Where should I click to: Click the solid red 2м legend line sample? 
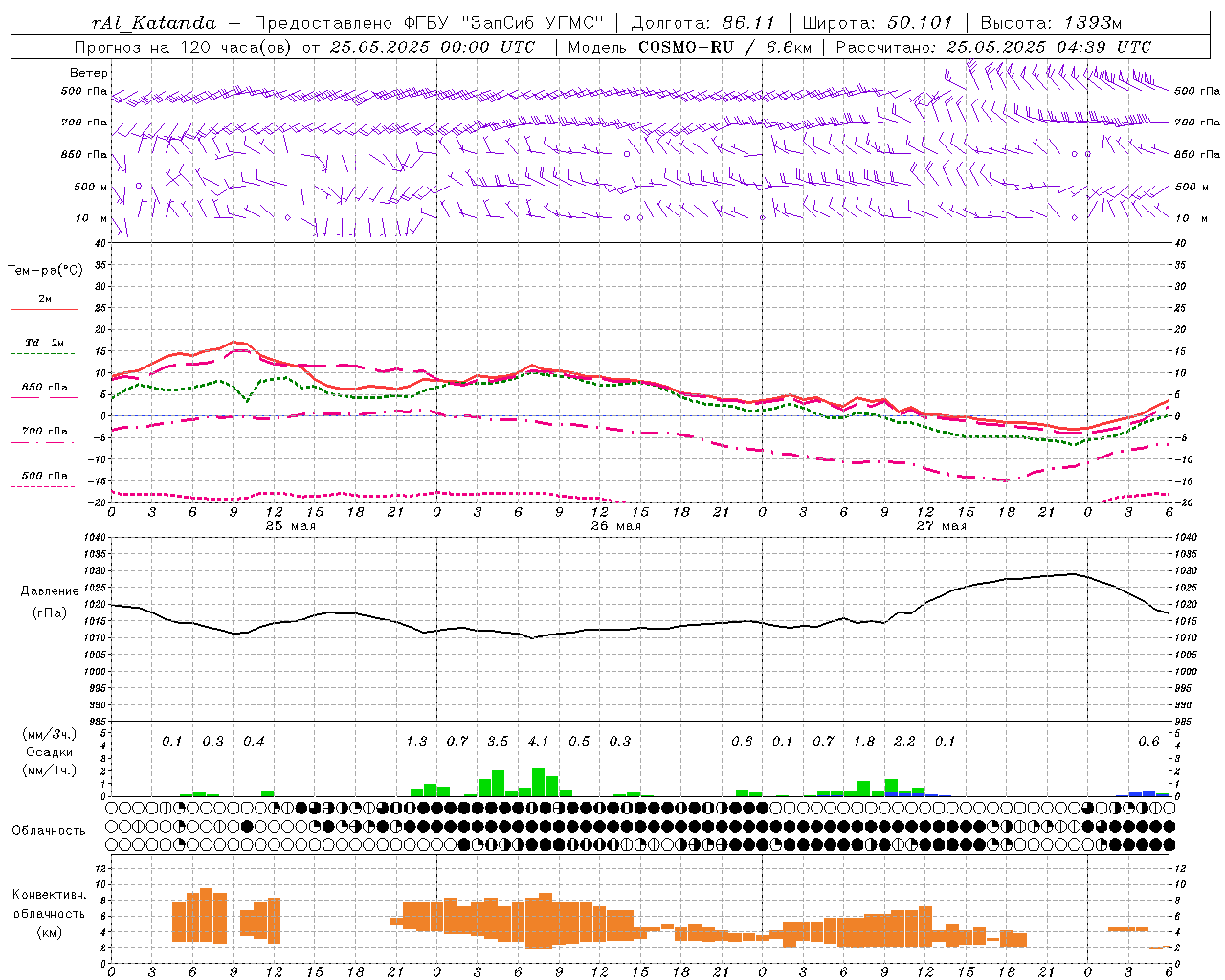(x=44, y=310)
